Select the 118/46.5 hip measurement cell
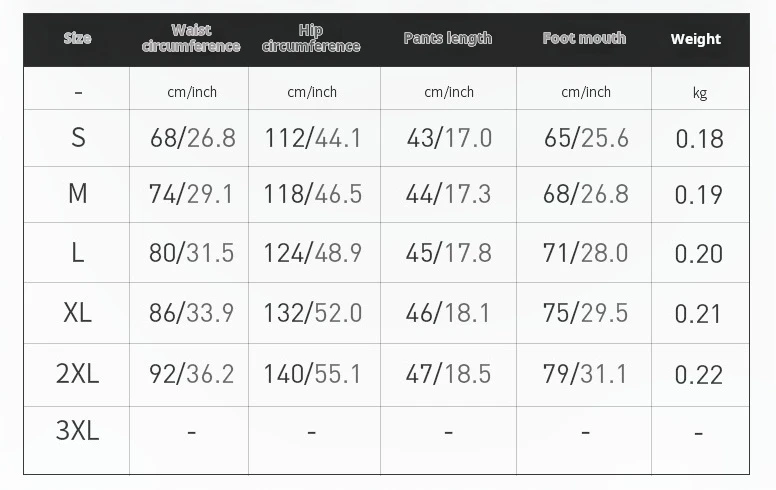The image size is (776, 490). pyautogui.click(x=313, y=194)
